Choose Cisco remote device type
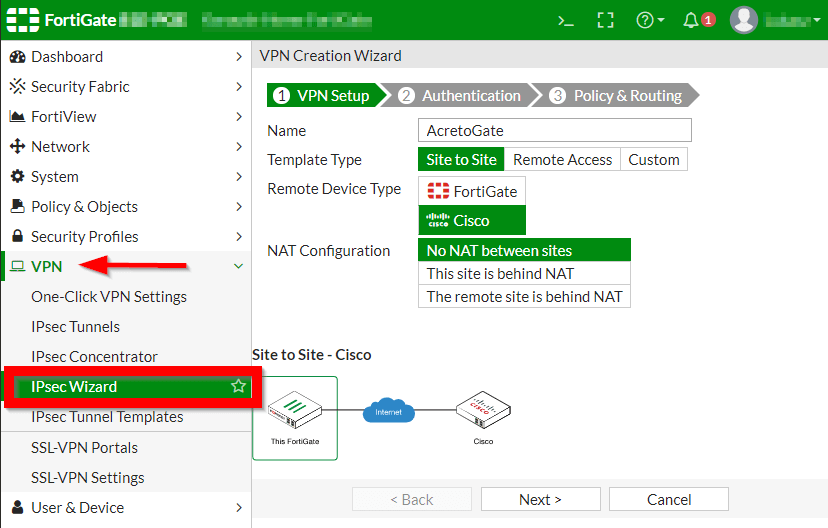The width and height of the screenshot is (828, 528). click(x=472, y=220)
